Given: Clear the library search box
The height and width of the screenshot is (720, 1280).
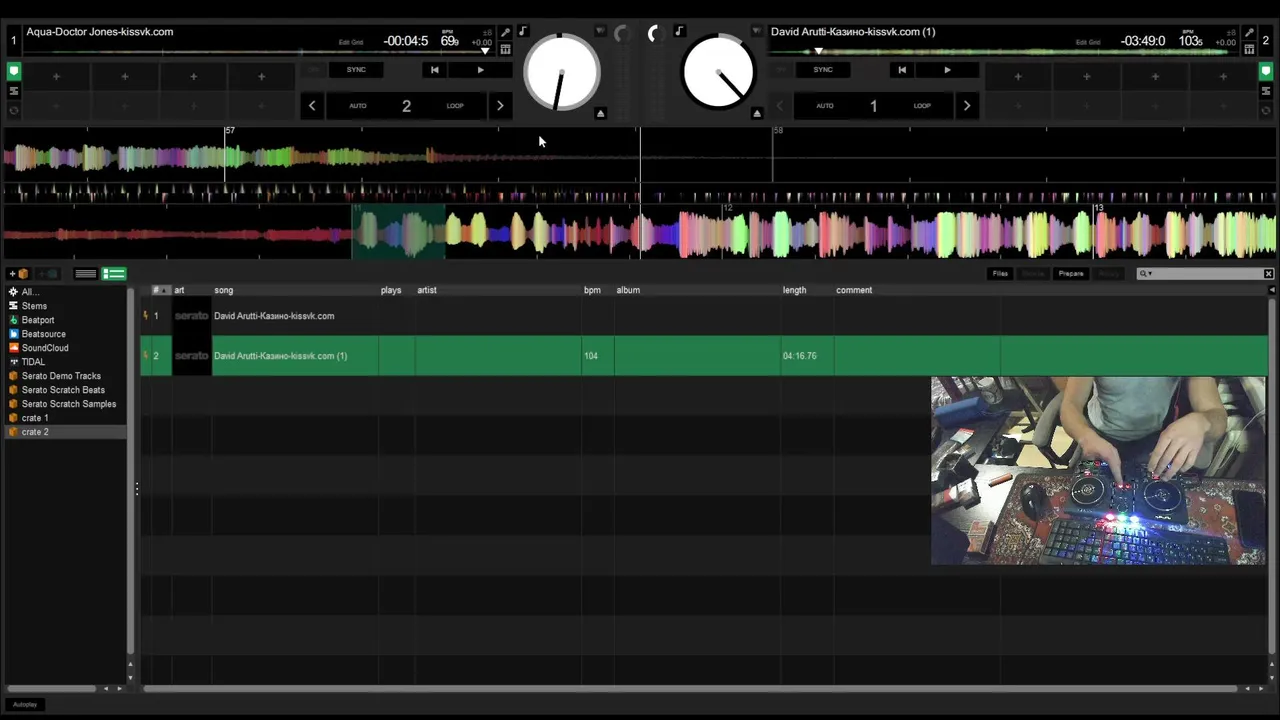Looking at the screenshot, I should (x=1268, y=274).
